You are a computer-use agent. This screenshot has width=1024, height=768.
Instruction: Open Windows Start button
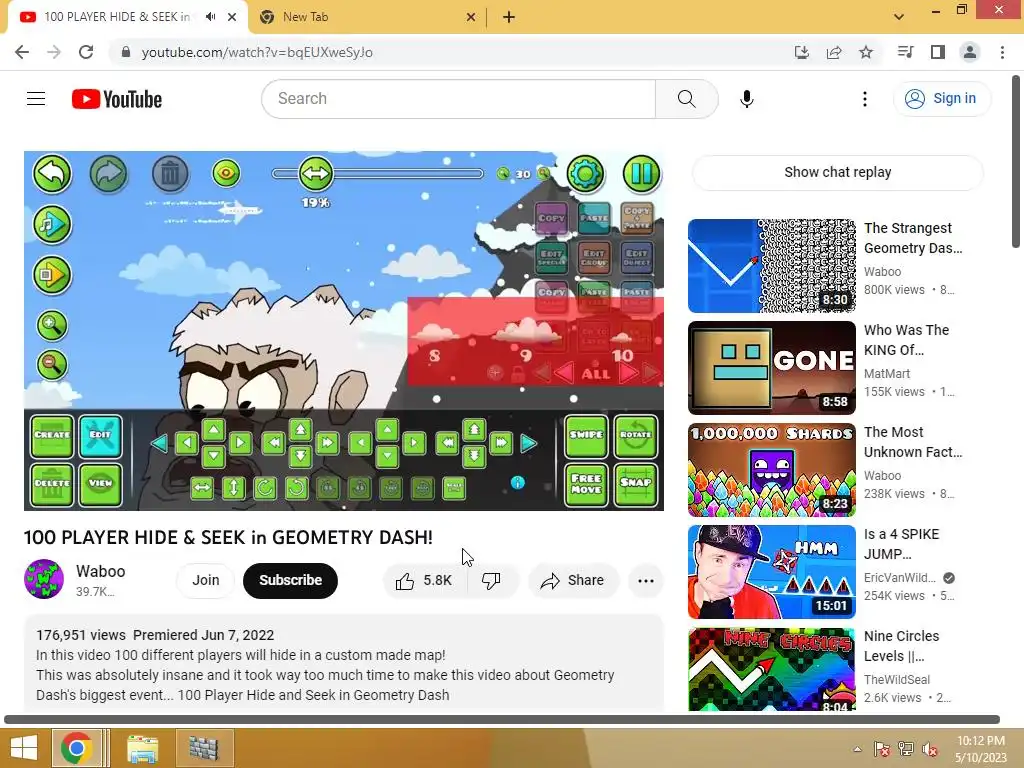pos(24,748)
